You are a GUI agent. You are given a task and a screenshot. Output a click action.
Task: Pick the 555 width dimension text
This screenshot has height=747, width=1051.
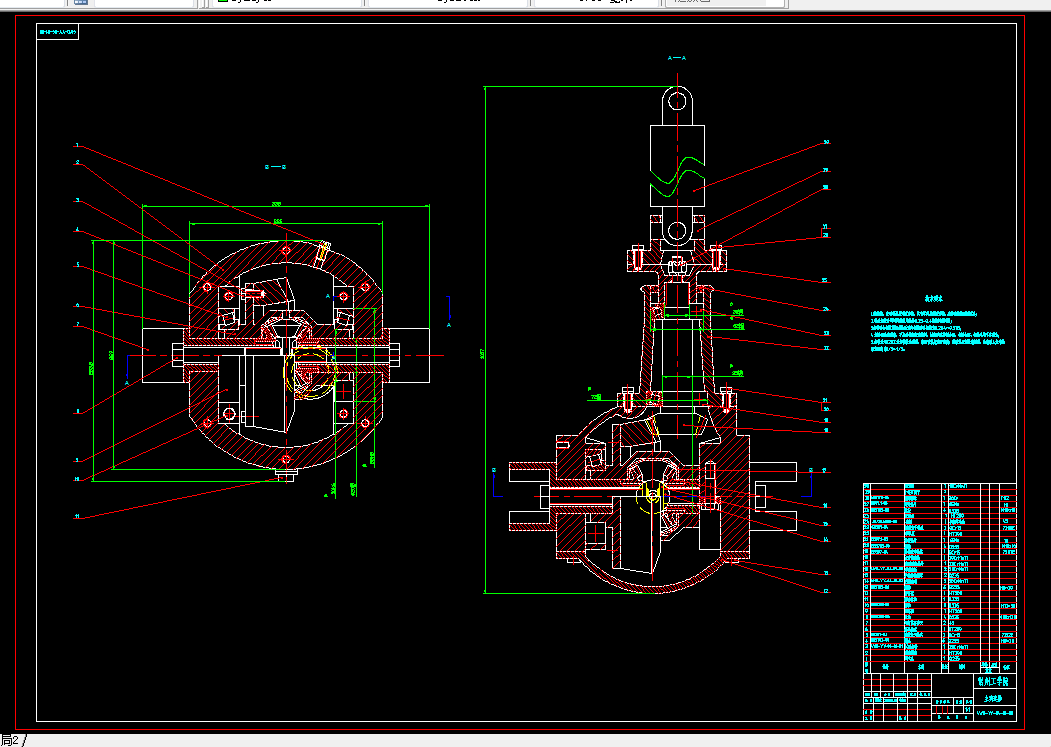(x=277, y=221)
